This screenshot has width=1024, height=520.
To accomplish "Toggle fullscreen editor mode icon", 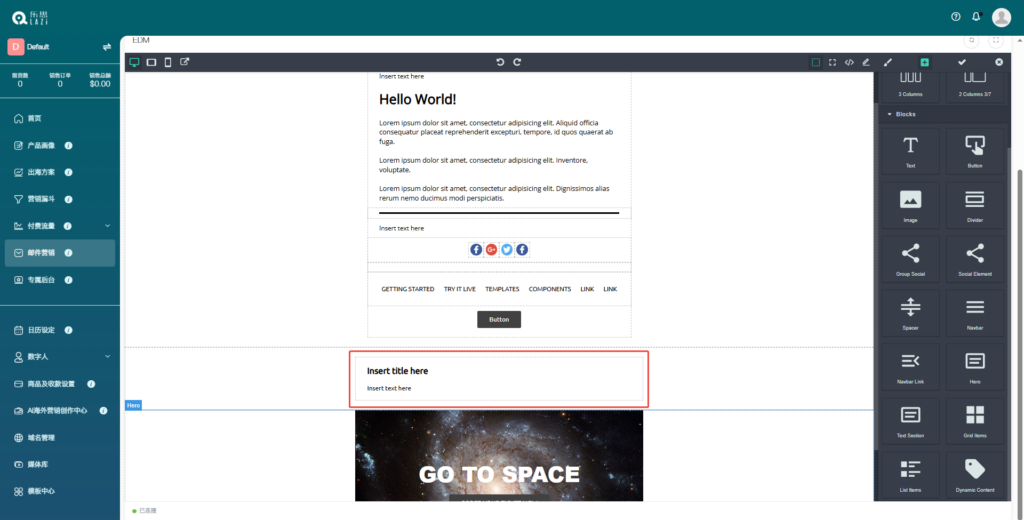I will click(x=832, y=62).
